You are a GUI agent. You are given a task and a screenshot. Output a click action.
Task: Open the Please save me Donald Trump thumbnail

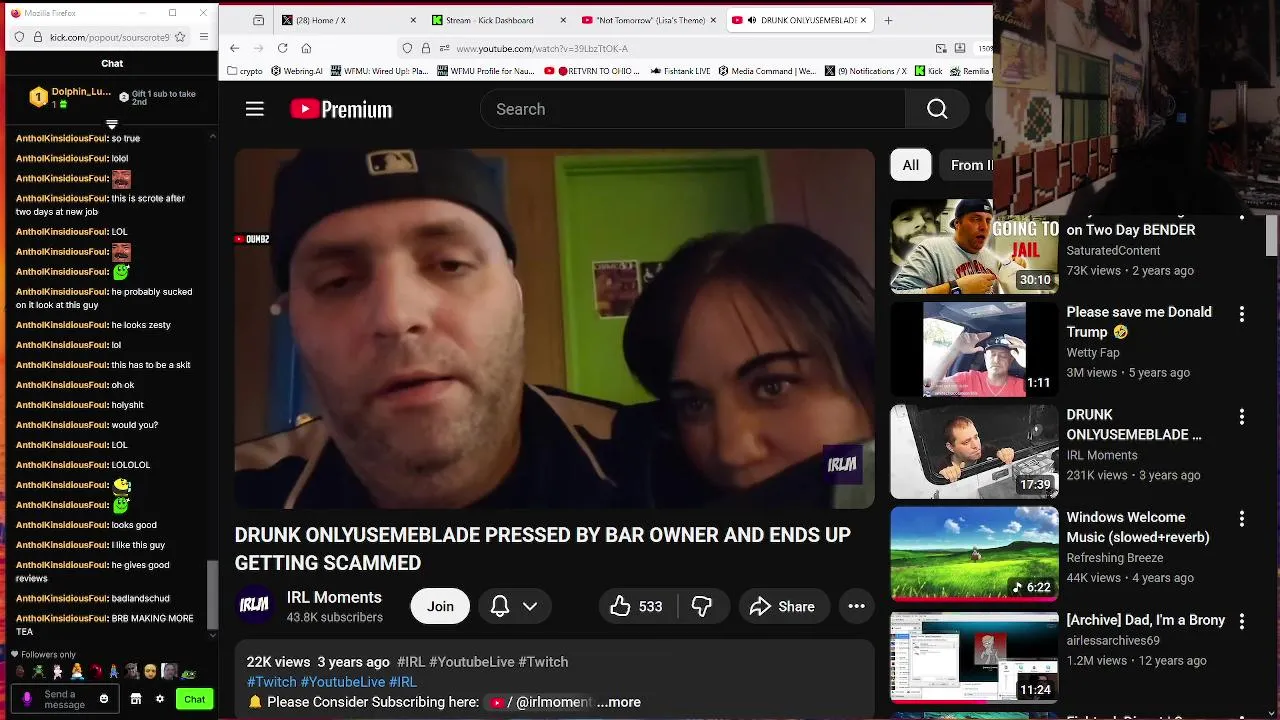pos(974,349)
